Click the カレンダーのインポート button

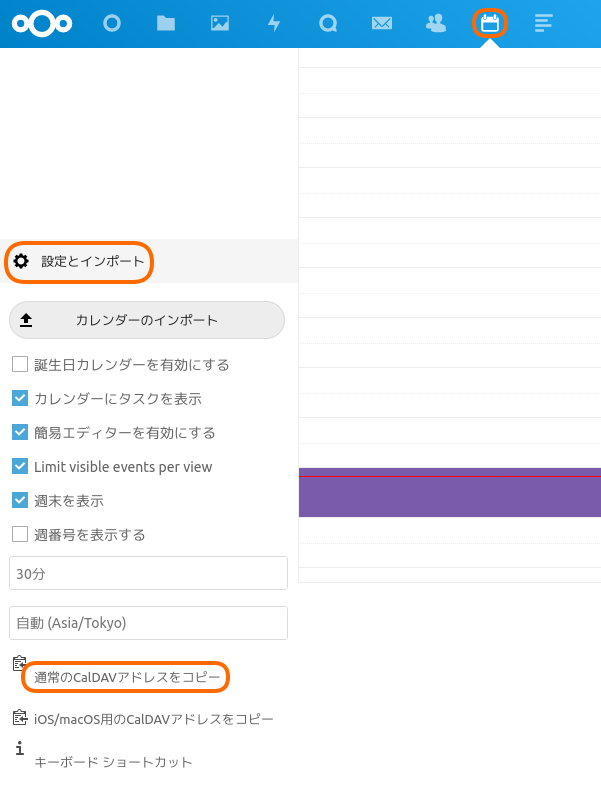click(x=147, y=320)
